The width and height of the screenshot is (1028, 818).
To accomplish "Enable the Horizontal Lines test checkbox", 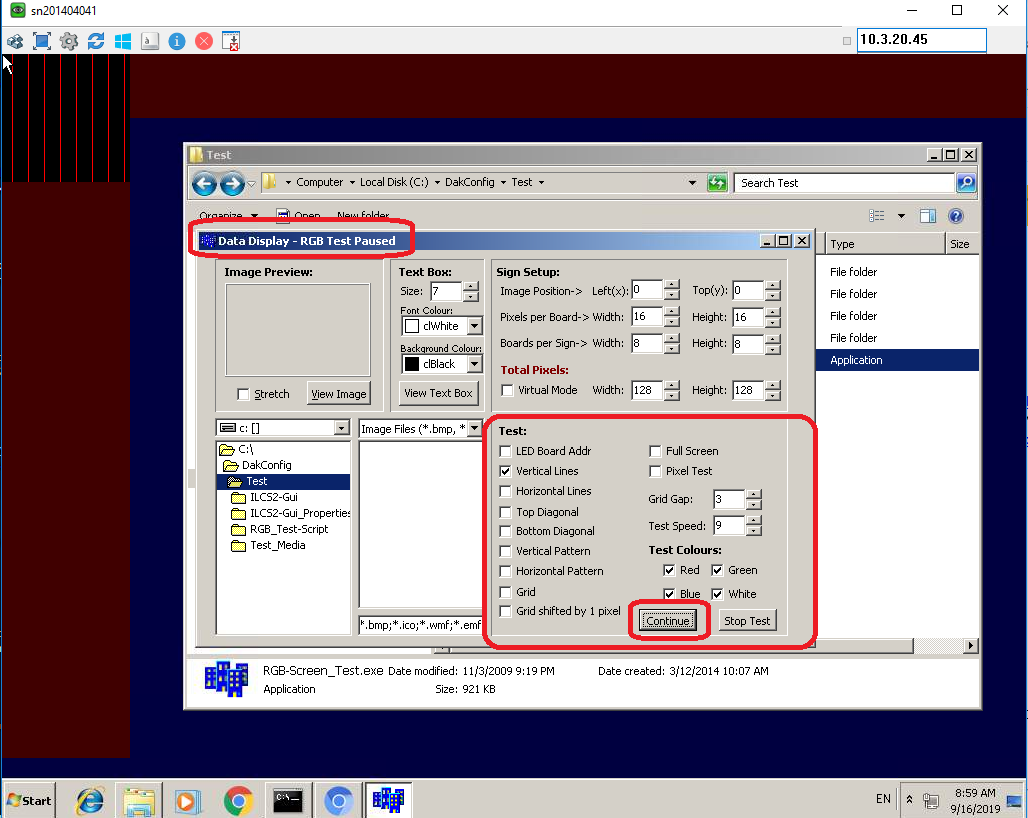I will (x=506, y=491).
